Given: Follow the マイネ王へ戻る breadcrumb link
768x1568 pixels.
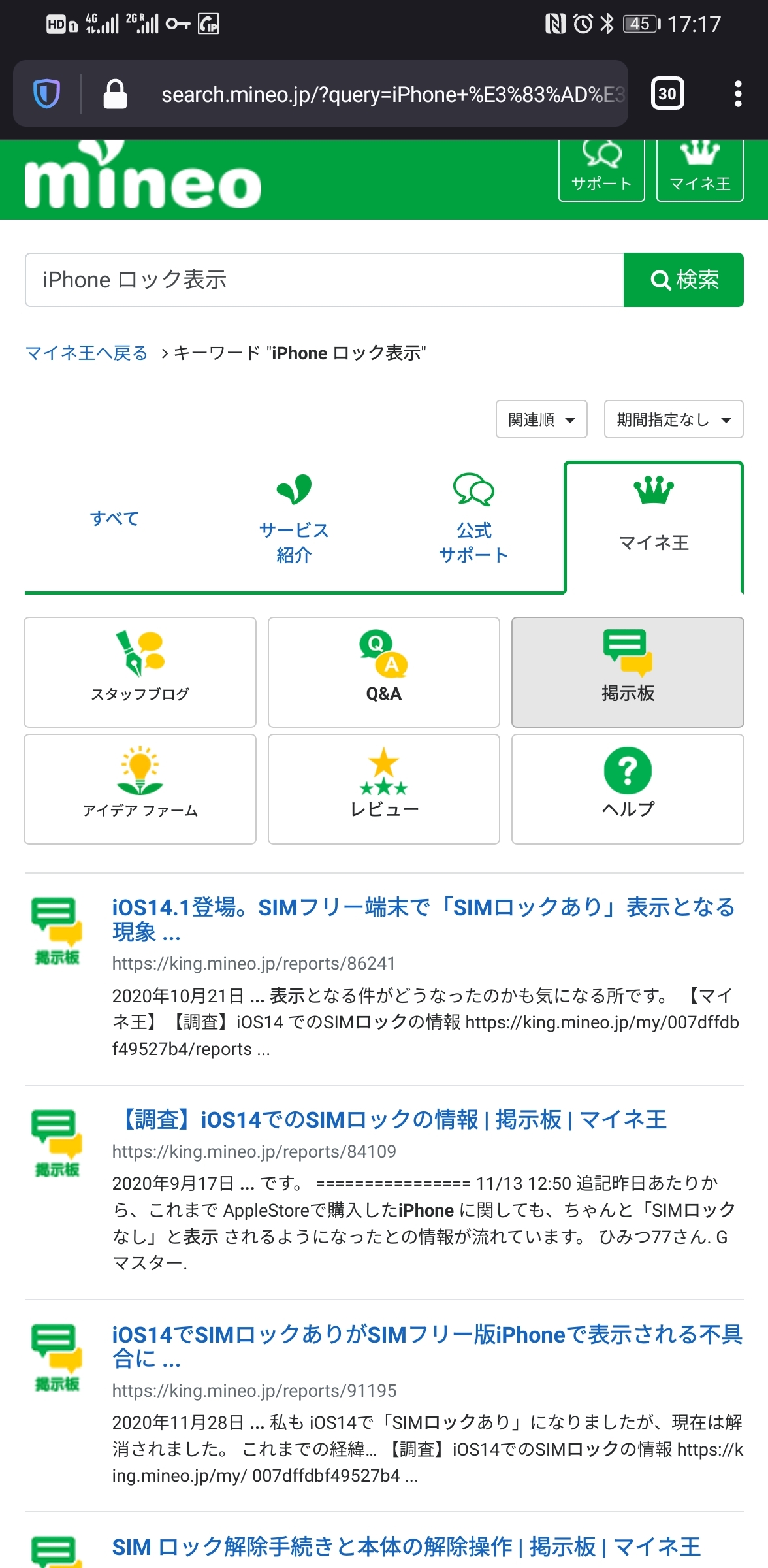Looking at the screenshot, I should coord(87,353).
